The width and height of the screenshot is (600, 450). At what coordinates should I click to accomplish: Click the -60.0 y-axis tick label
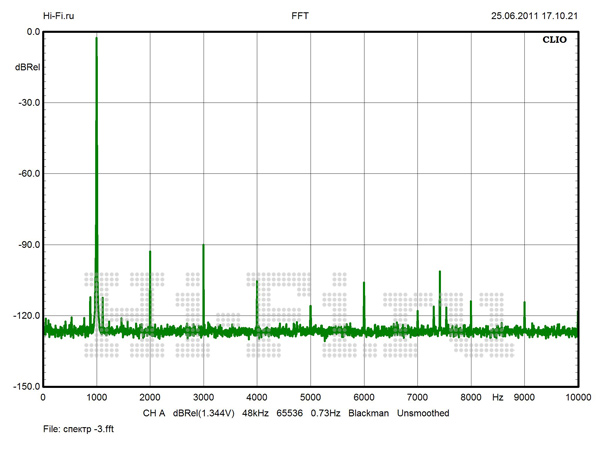point(25,173)
